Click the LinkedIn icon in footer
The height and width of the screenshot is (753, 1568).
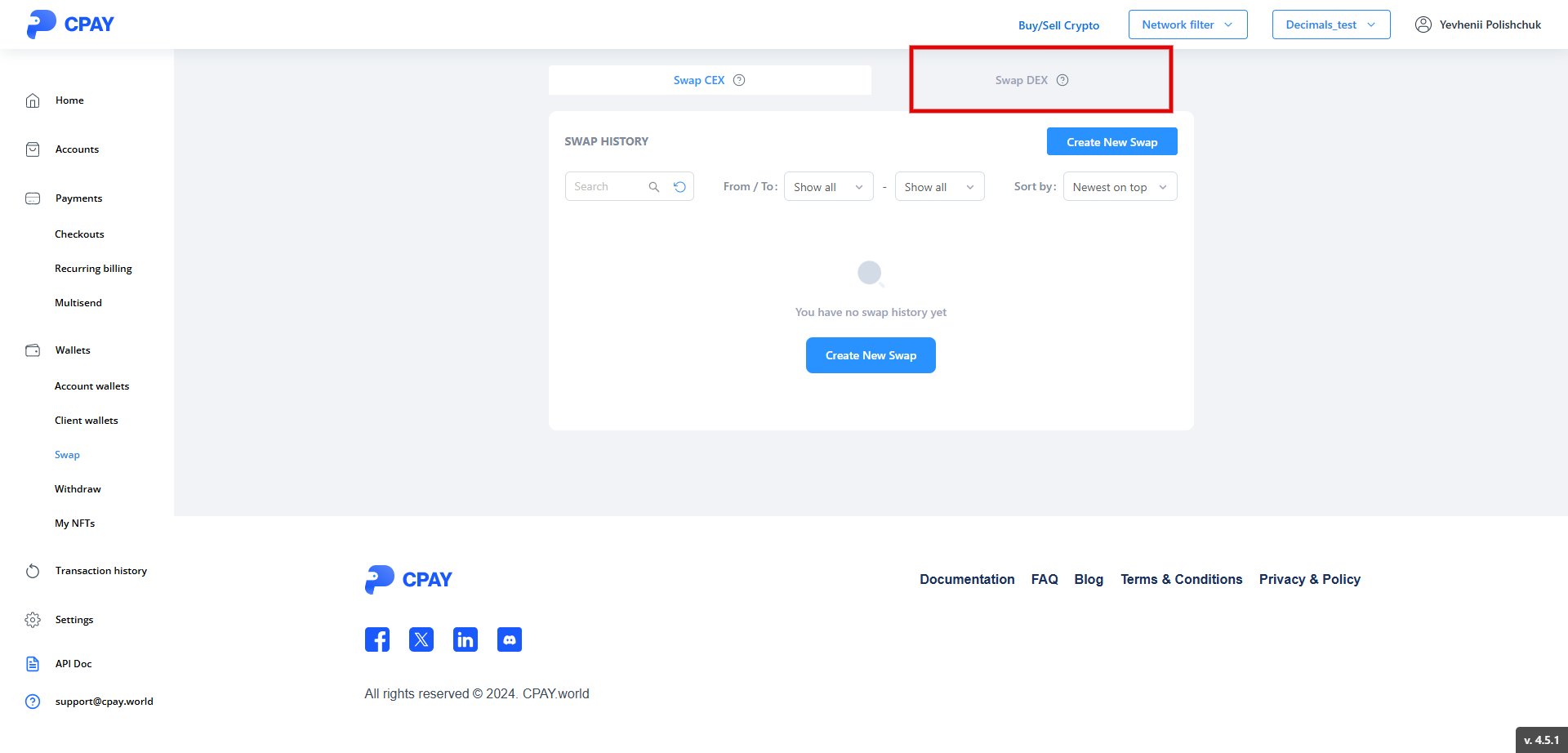point(465,639)
